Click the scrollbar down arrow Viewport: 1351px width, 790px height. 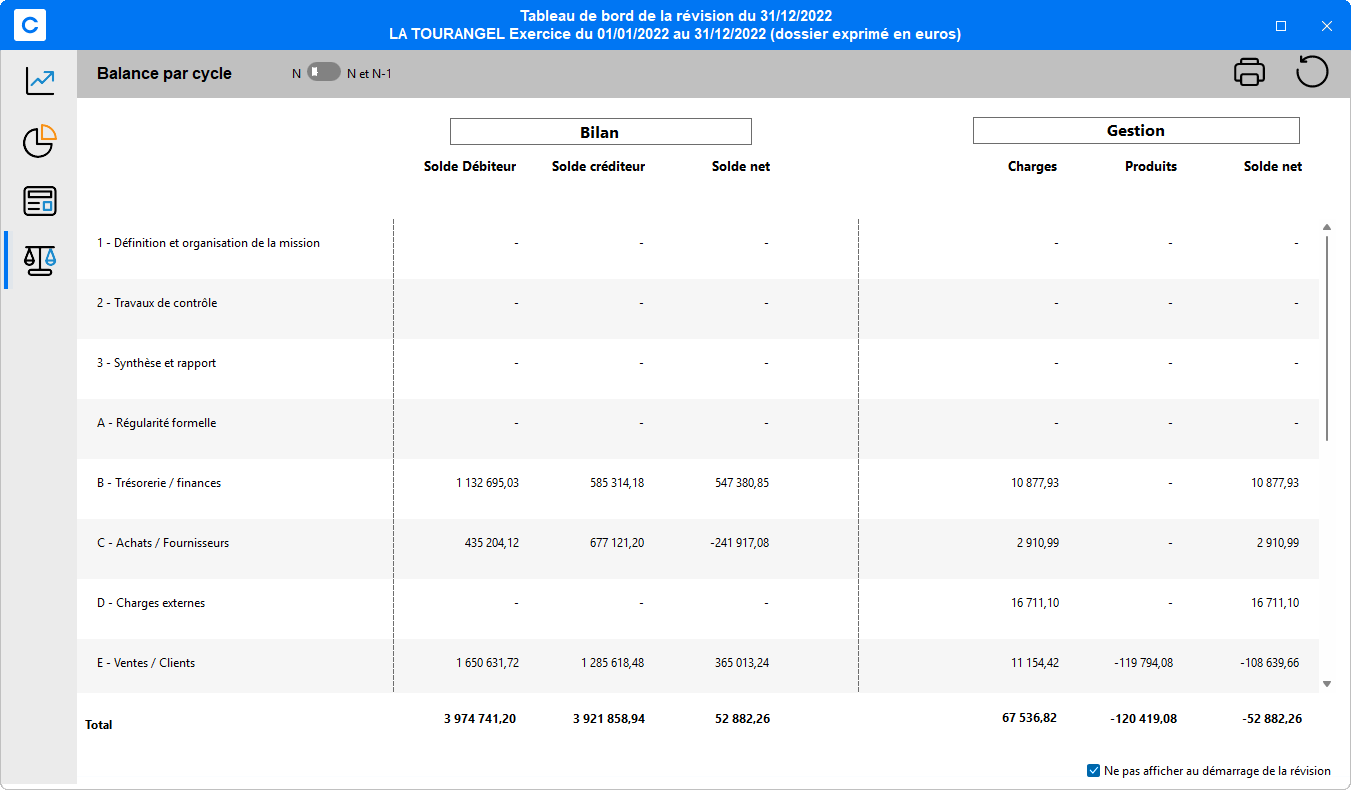click(x=1327, y=684)
